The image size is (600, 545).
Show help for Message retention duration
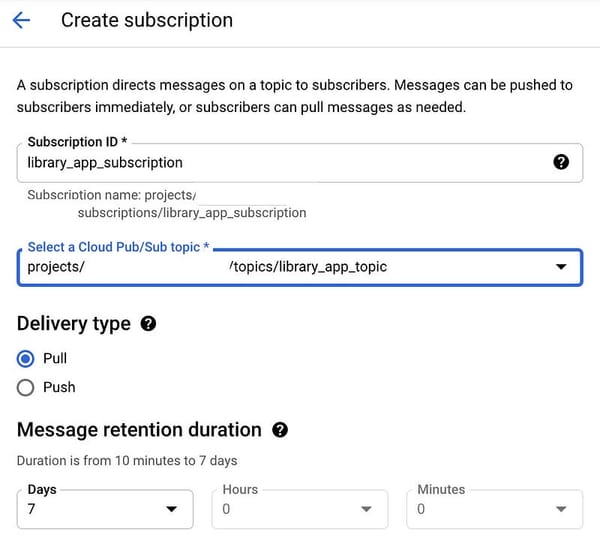coord(280,430)
